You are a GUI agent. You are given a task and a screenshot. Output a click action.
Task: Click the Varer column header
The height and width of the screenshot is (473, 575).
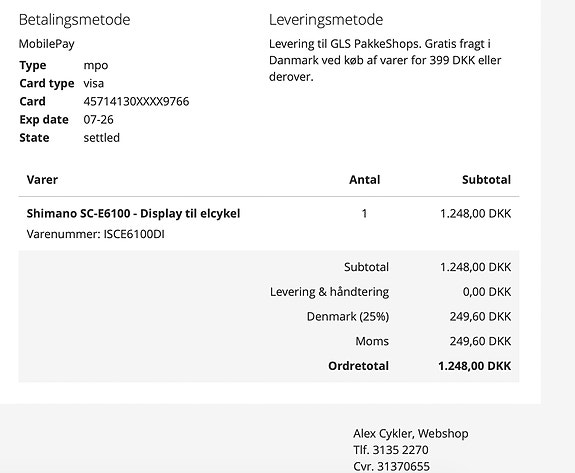click(x=42, y=180)
